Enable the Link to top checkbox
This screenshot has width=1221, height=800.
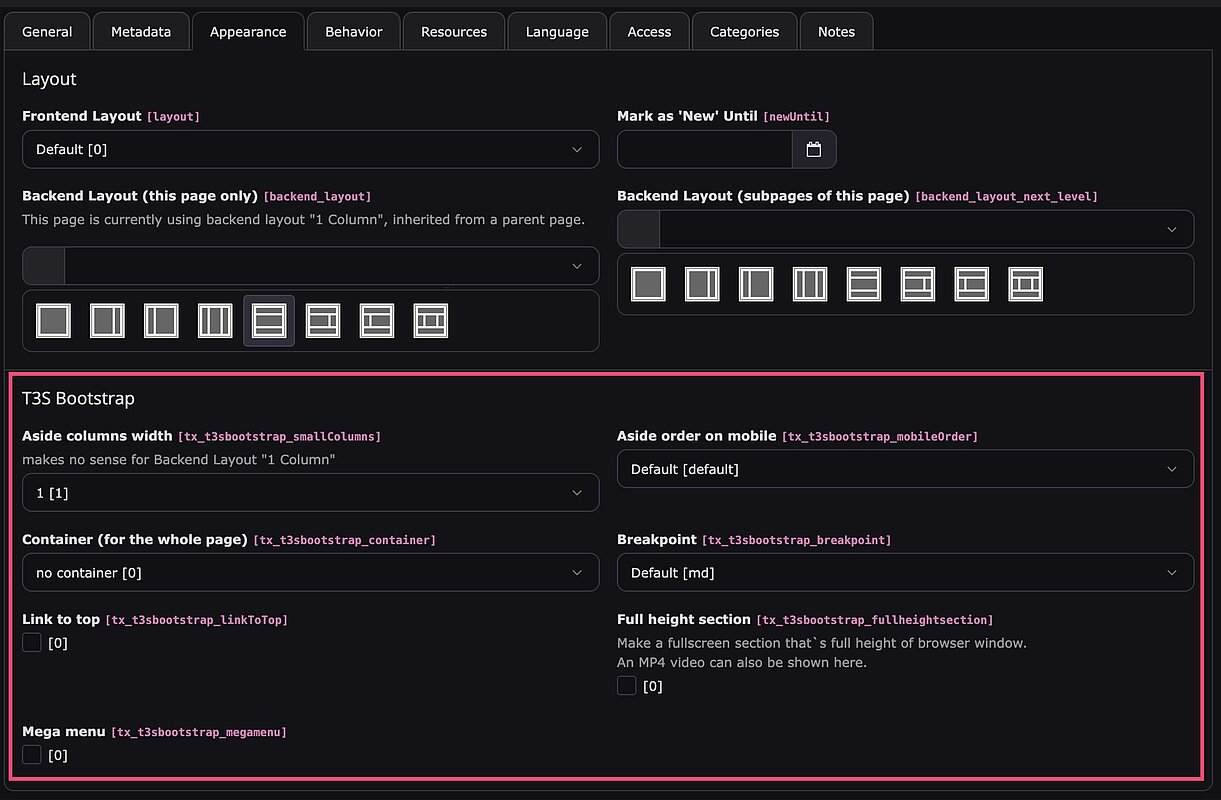[x=32, y=643]
